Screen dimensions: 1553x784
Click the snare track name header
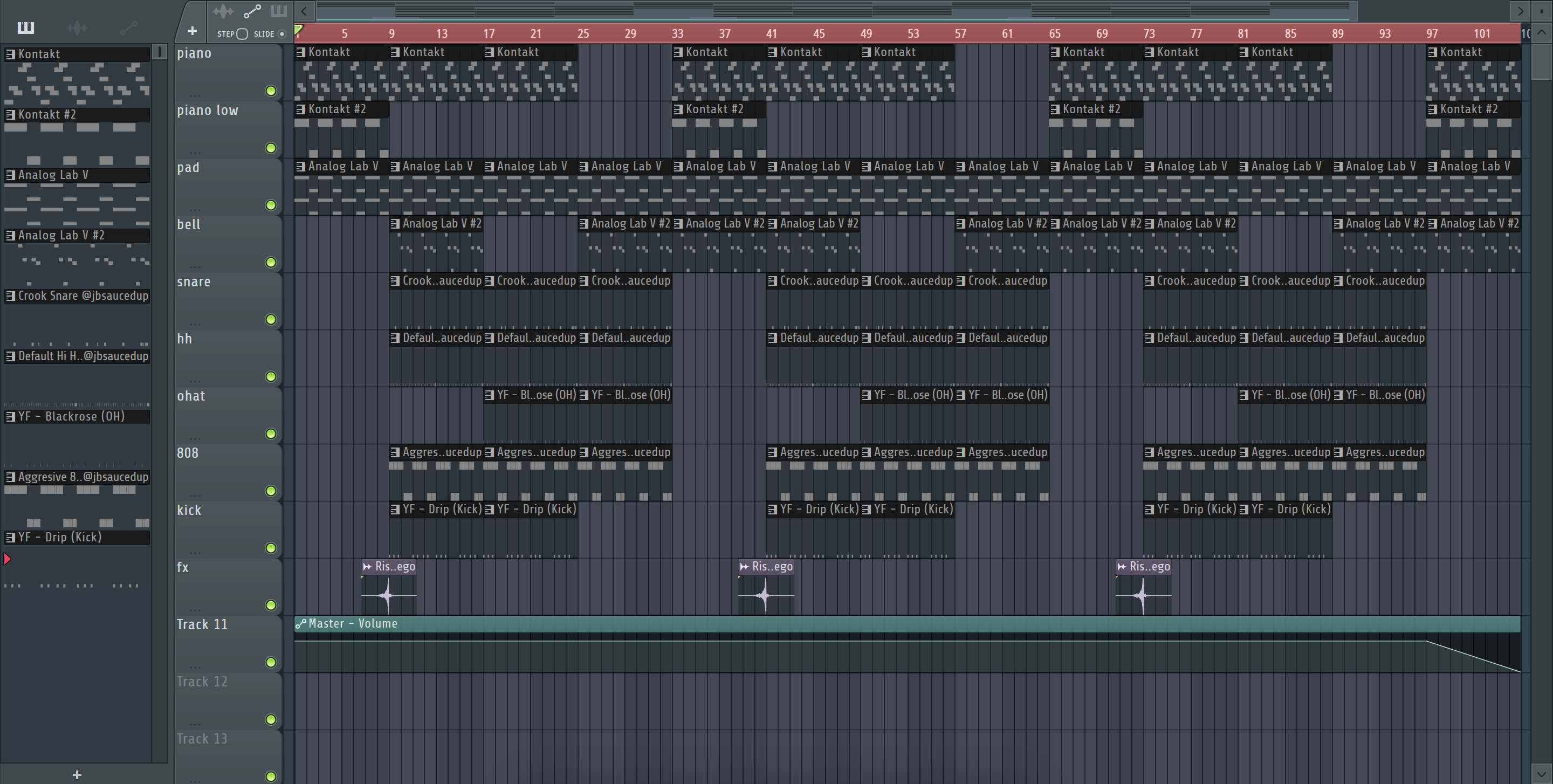click(194, 281)
